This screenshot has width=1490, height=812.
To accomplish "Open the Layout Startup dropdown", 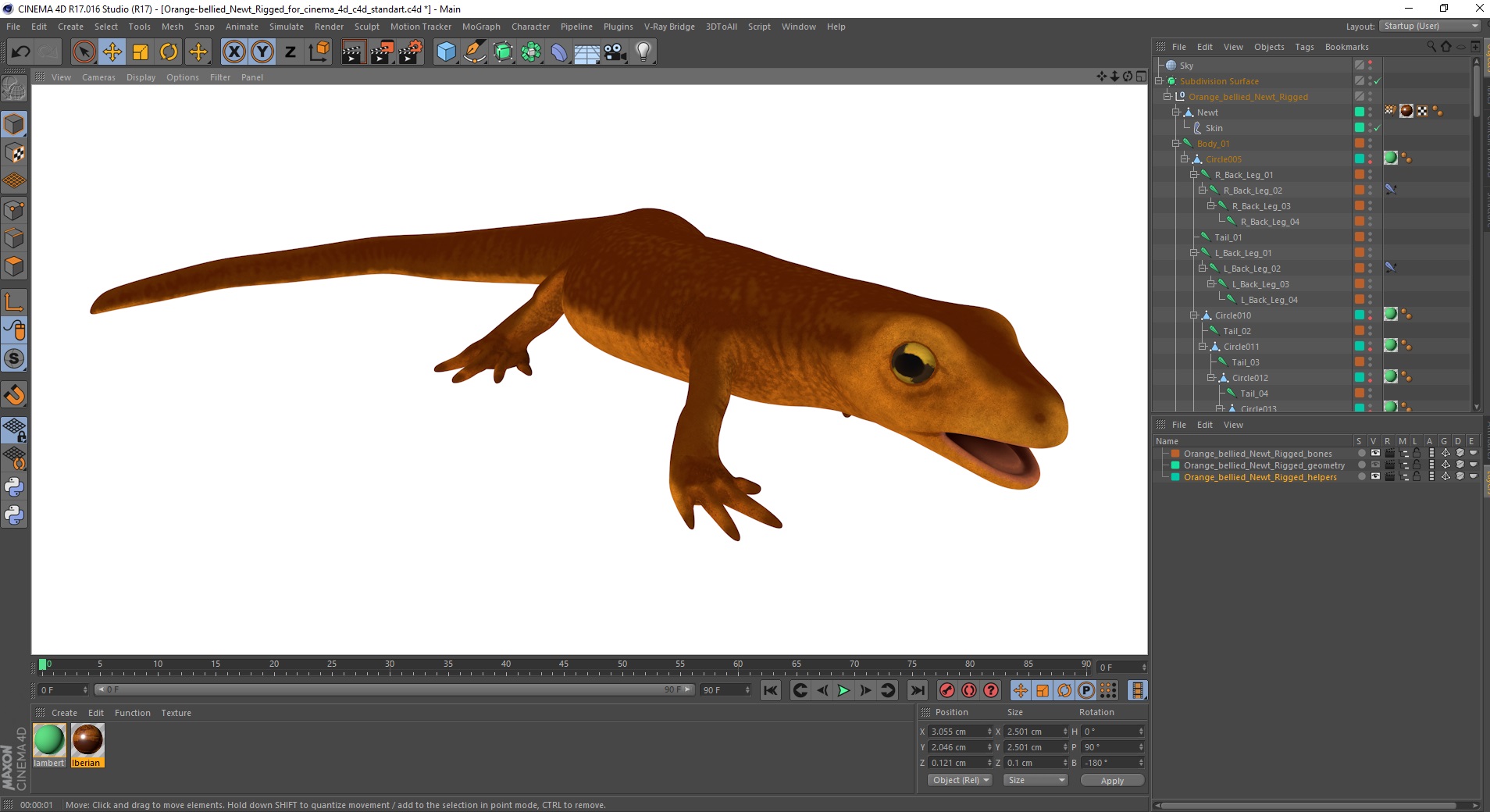I will 1430,26.
